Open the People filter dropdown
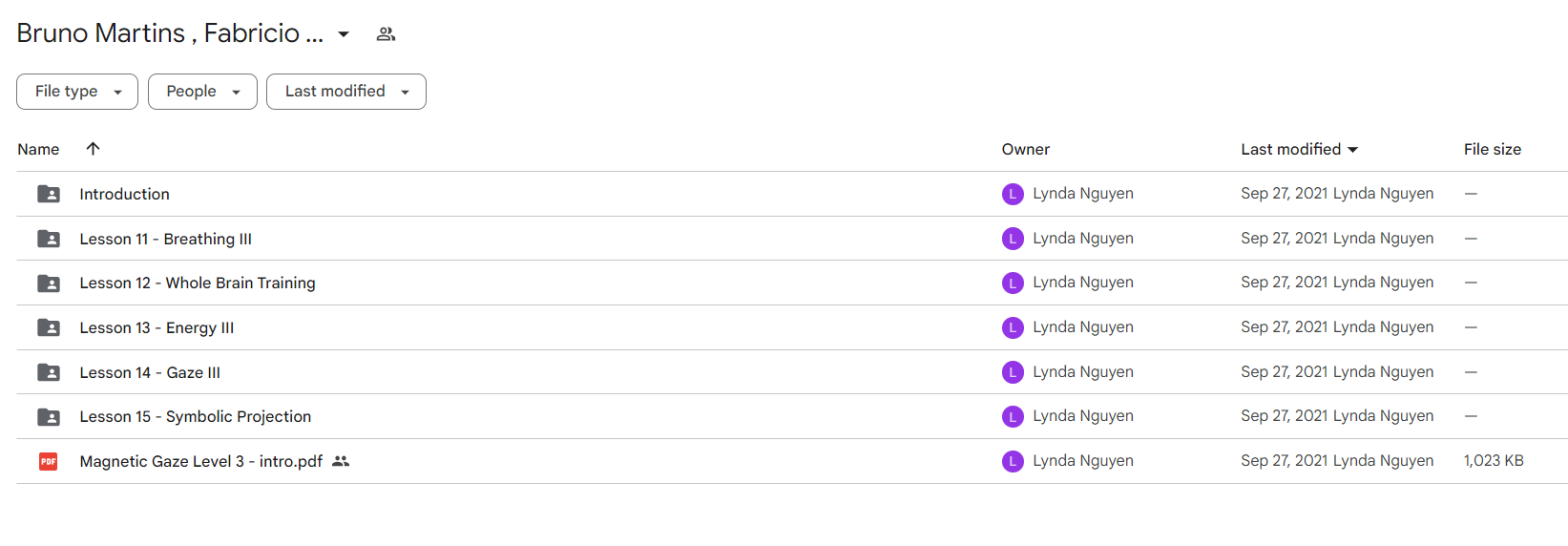1568x546 pixels. tap(202, 92)
